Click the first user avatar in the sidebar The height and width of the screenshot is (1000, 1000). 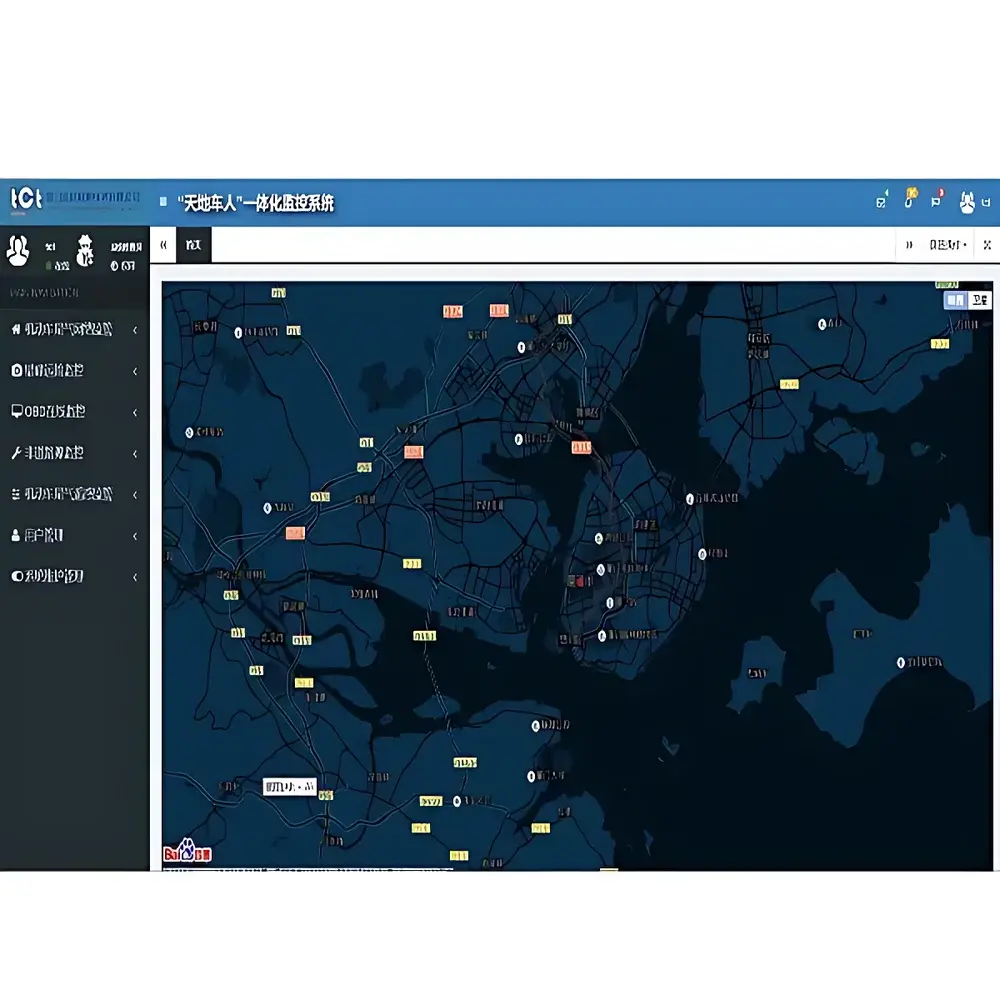18,250
